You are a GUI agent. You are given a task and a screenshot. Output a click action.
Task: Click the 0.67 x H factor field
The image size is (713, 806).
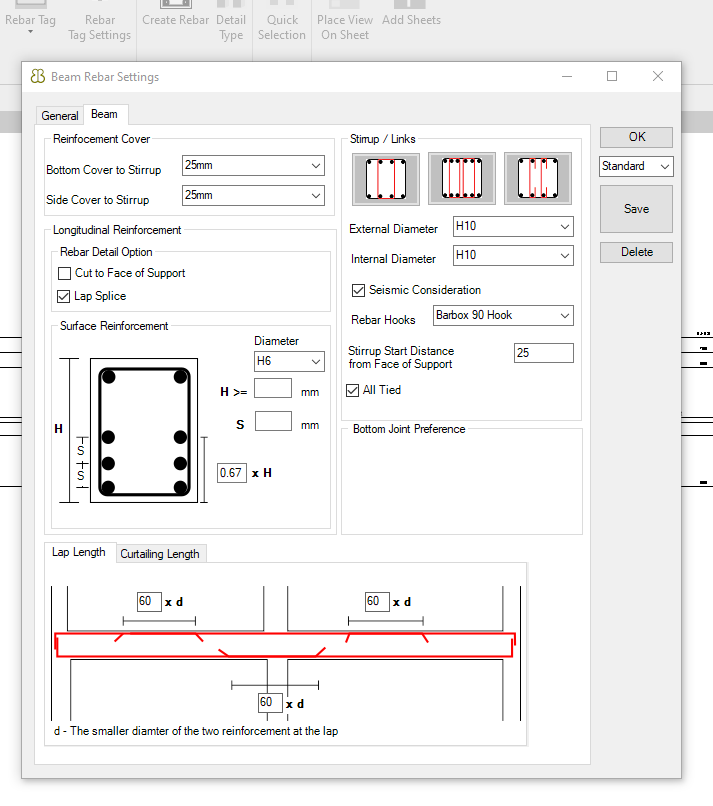click(231, 472)
